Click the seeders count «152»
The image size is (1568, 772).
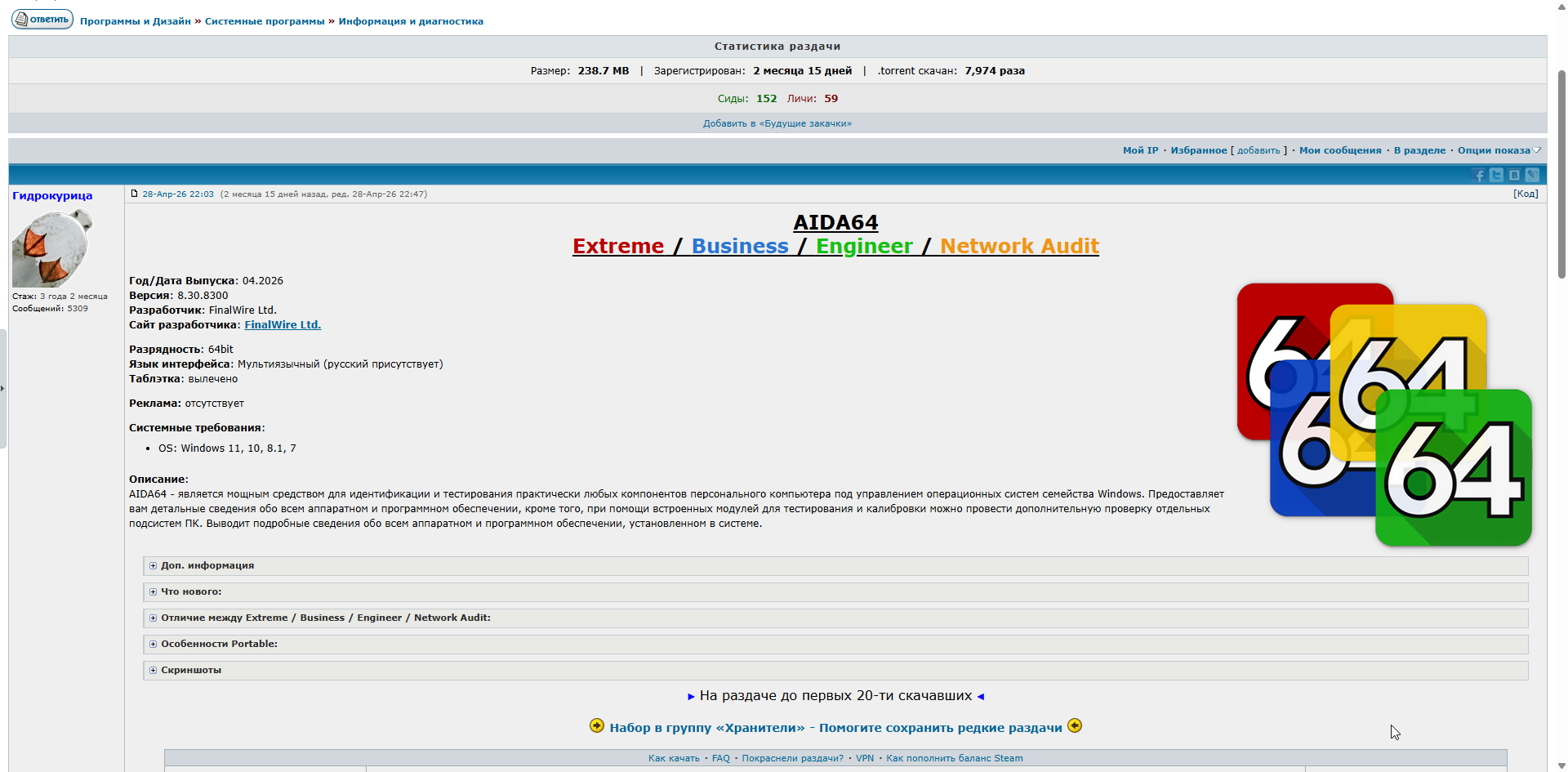tap(766, 99)
